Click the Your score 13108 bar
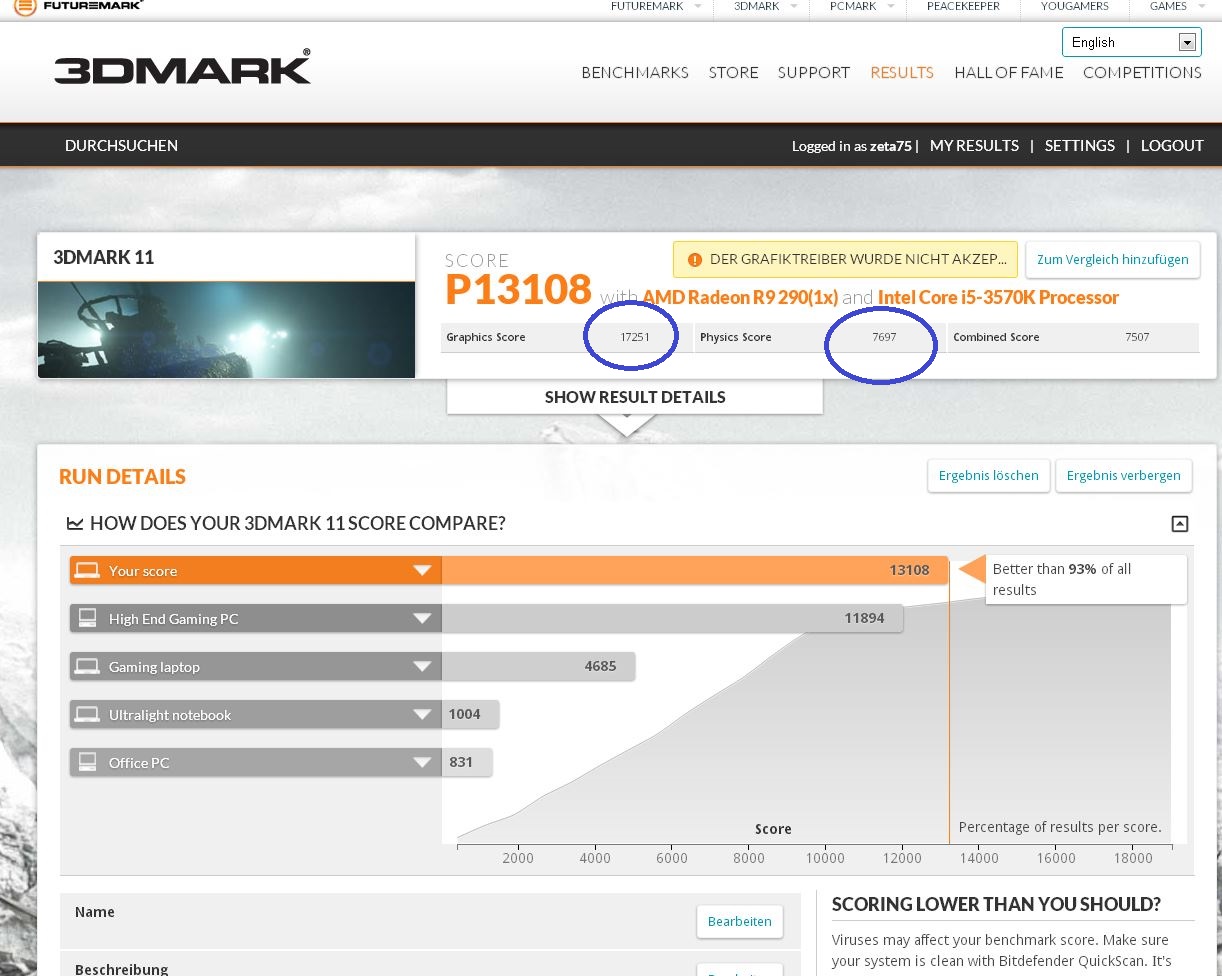This screenshot has height=976, width=1222. 694,570
